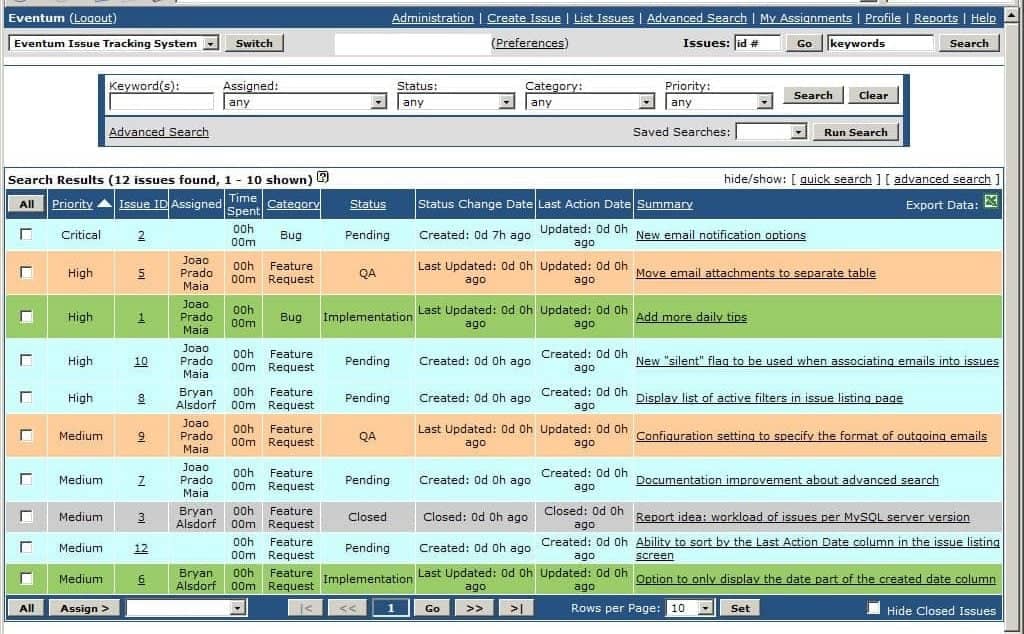1024x634 pixels.
Task: Check the box for issue 9
Action: pyautogui.click(x=26, y=435)
